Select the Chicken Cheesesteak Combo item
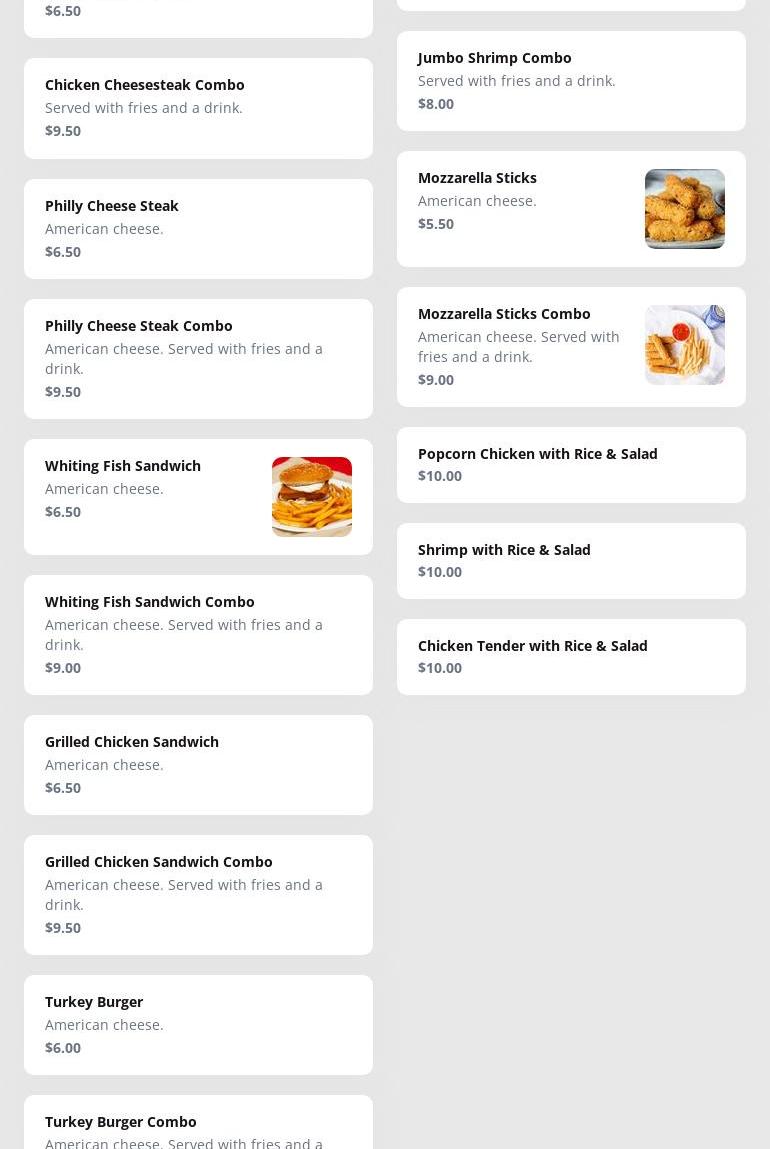The image size is (770, 1149). pyautogui.click(x=145, y=85)
